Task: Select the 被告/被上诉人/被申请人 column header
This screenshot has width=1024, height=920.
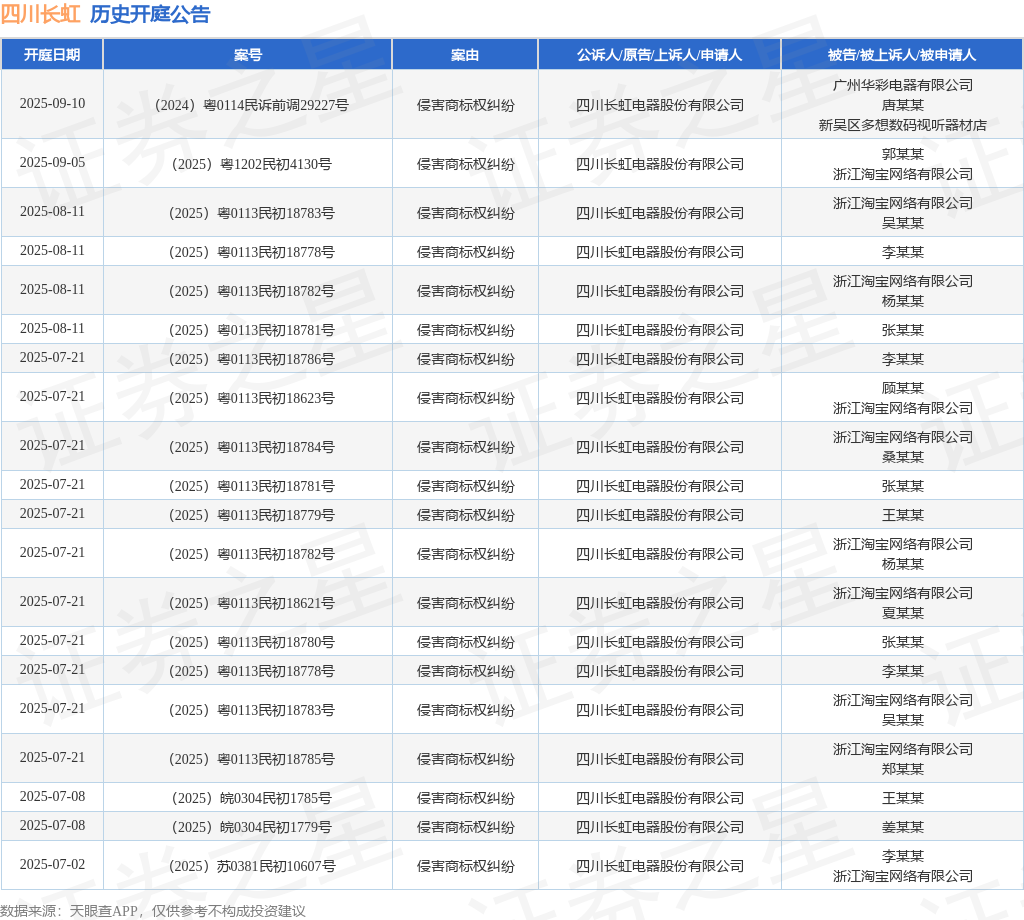Action: (x=903, y=55)
